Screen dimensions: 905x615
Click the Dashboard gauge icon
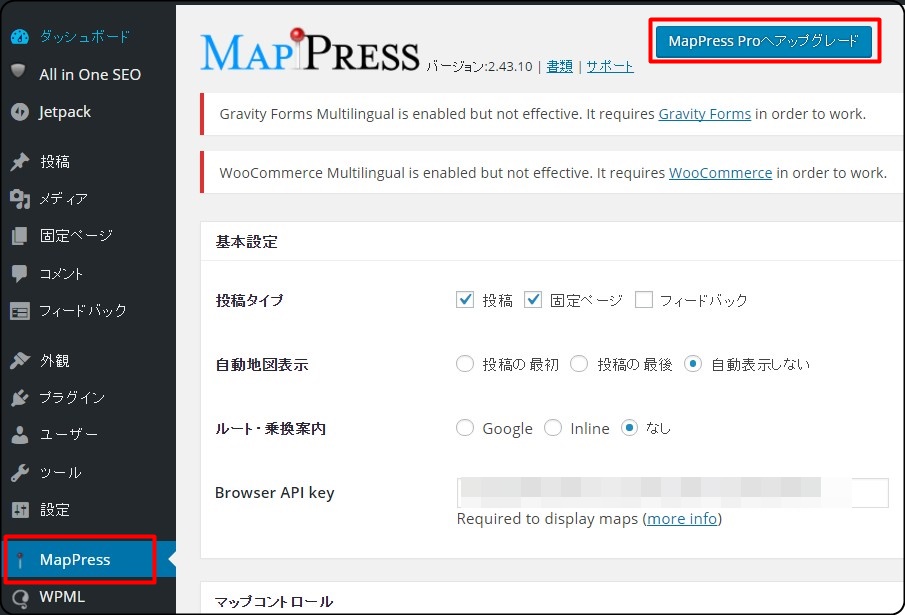pyautogui.click(x=20, y=37)
